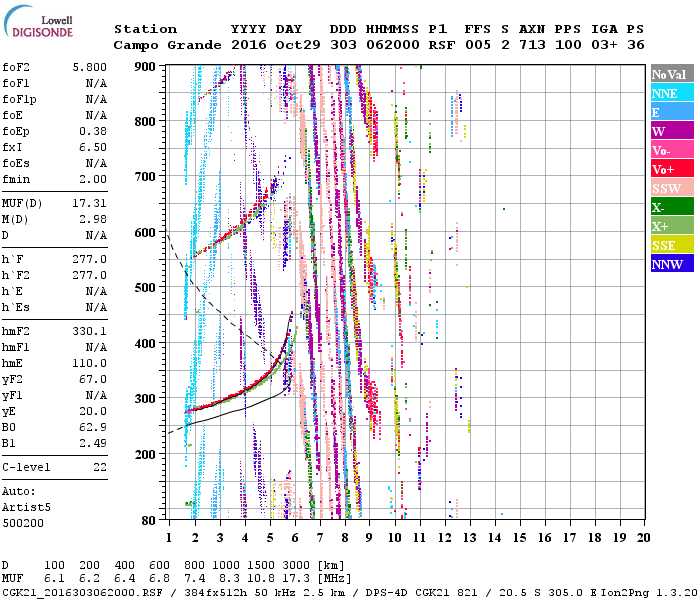Click the day number 303
This screenshot has height=600, width=700.
pyautogui.click(x=343, y=45)
